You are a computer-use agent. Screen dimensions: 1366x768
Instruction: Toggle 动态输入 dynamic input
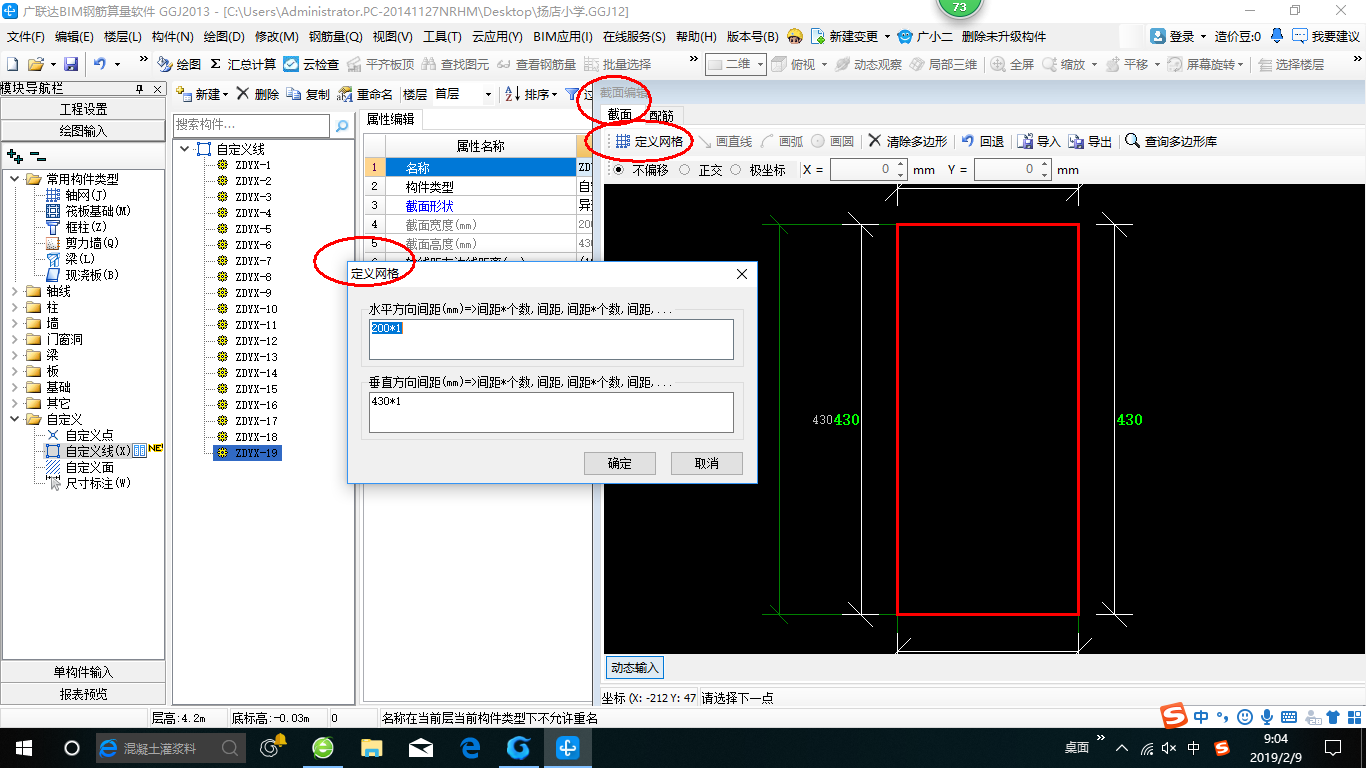[634, 667]
